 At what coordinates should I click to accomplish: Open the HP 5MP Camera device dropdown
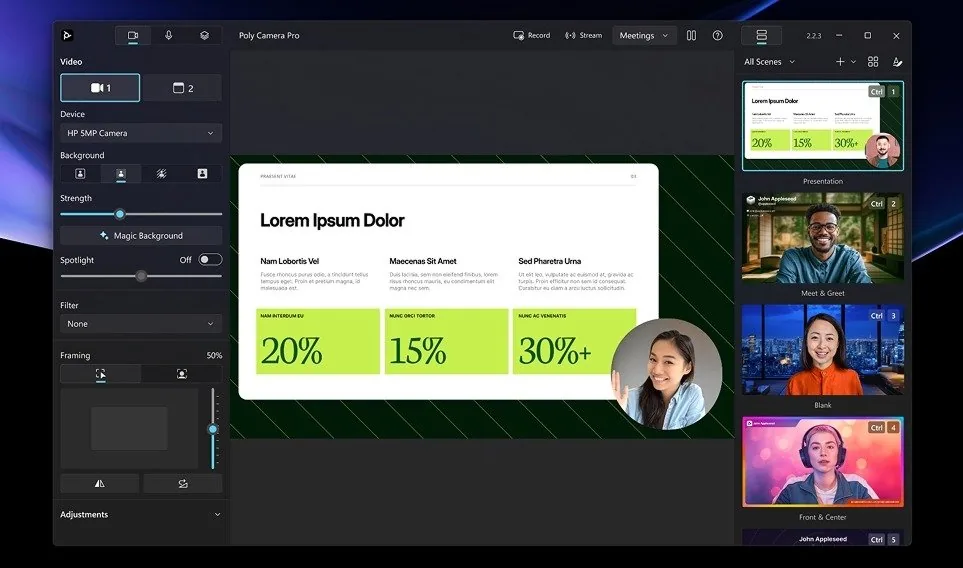(141, 133)
